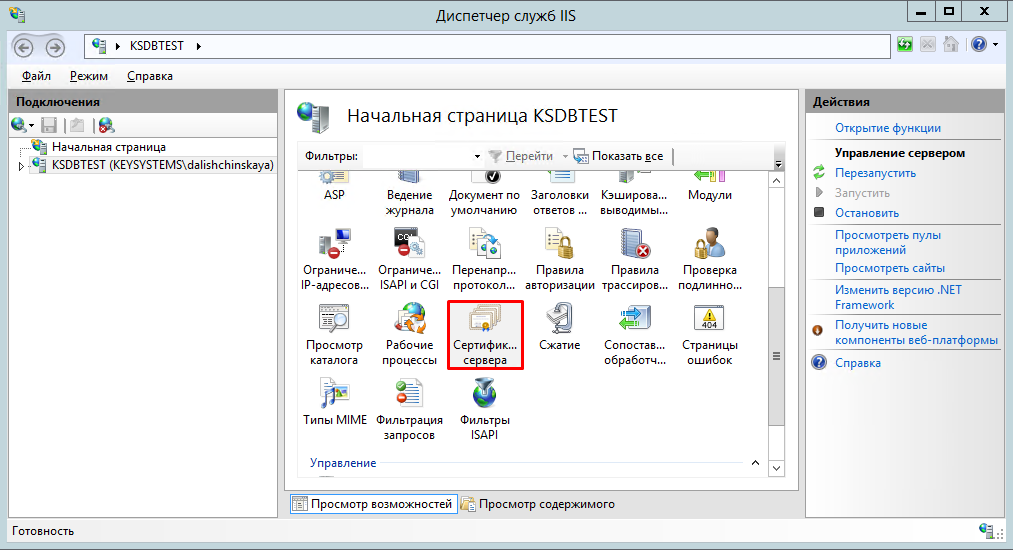The height and width of the screenshot is (550, 1013).
Task: Click status bar network icon
Action: coord(987,531)
